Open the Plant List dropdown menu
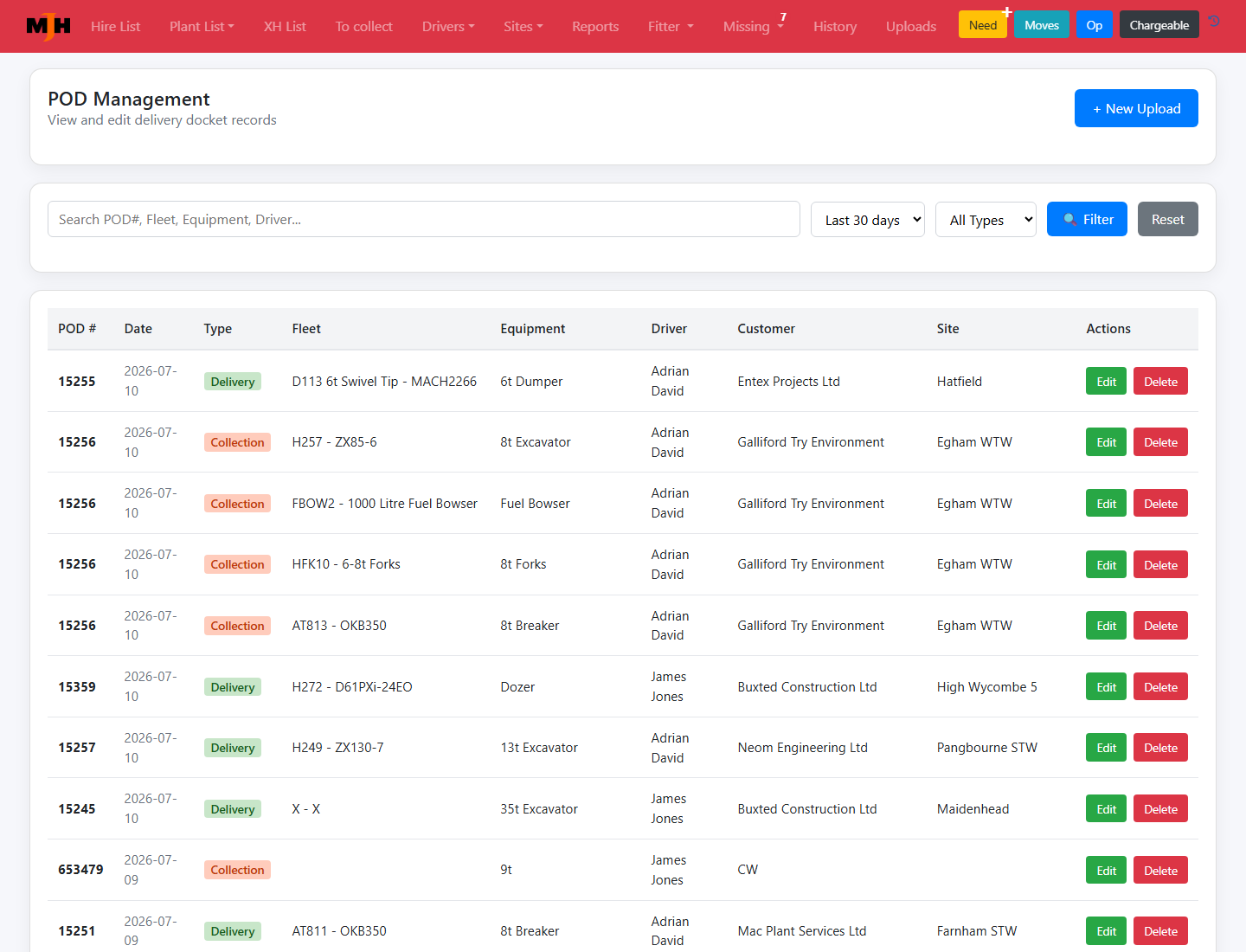Image resolution: width=1246 pixels, height=952 pixels. (202, 26)
